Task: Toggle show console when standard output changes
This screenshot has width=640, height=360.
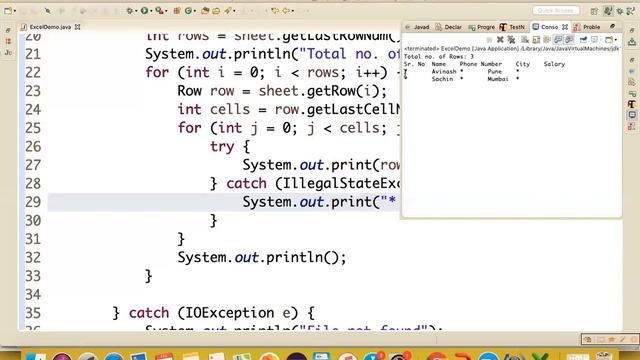Action: click(558, 40)
